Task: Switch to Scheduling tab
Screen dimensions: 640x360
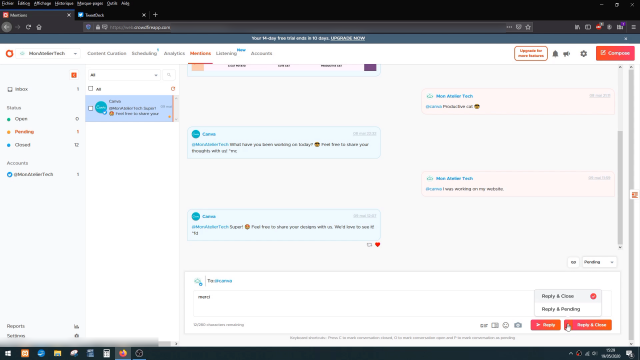Action: [144, 53]
